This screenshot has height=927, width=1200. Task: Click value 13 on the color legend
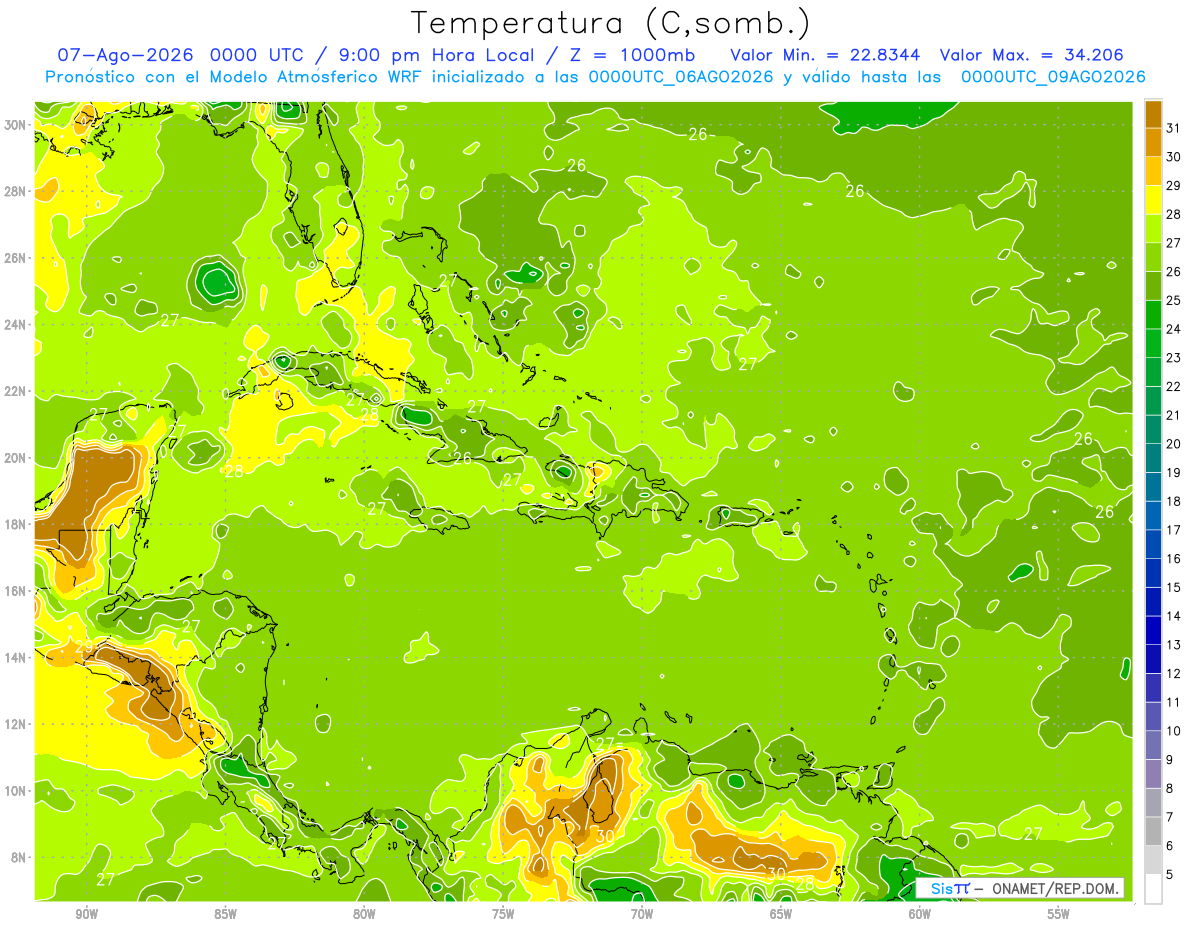pos(1174,645)
